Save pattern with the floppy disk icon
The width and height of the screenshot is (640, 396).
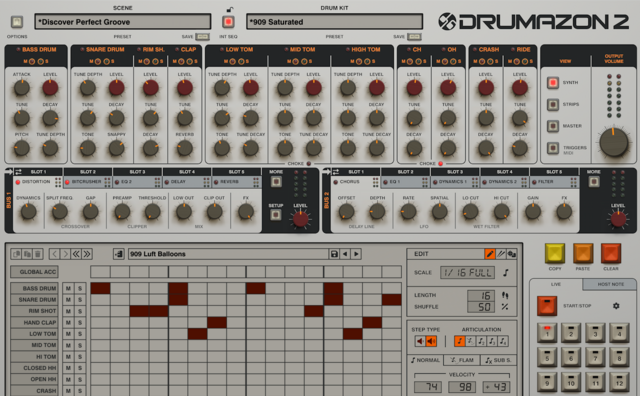click(334, 254)
